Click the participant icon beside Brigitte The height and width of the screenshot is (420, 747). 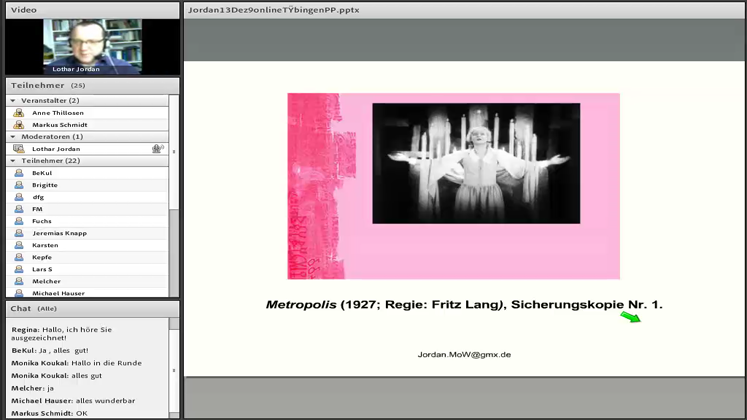pyautogui.click(x=18, y=185)
